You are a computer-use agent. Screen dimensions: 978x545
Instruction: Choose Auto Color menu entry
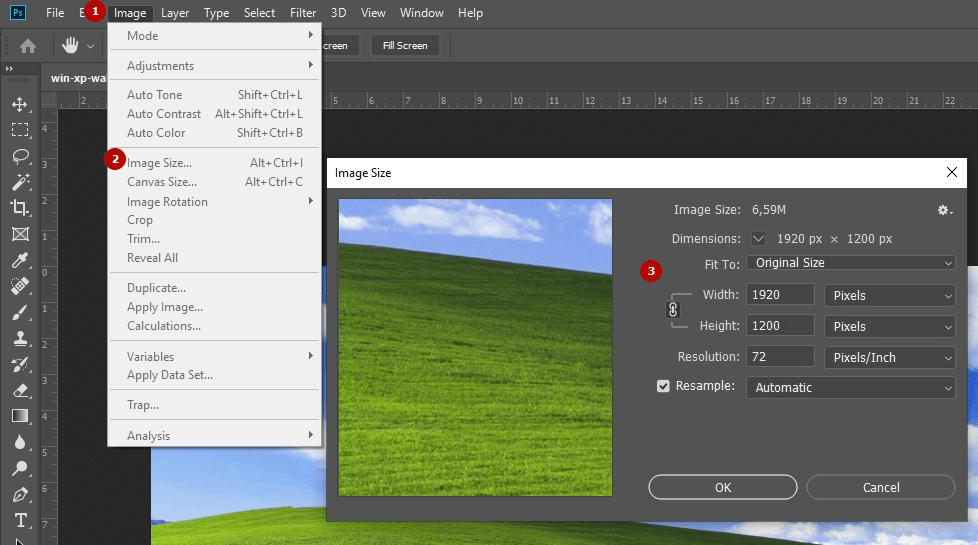[x=215, y=133]
